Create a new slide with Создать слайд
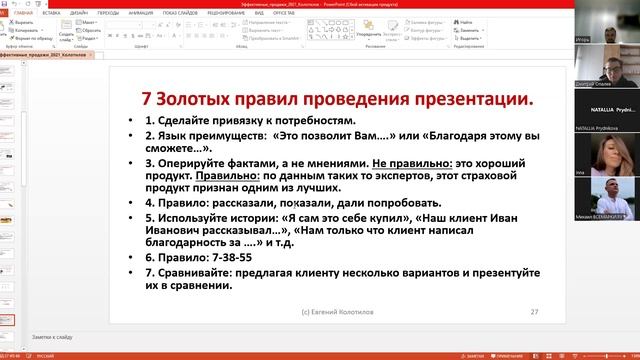640x360 pixels. click(66, 31)
